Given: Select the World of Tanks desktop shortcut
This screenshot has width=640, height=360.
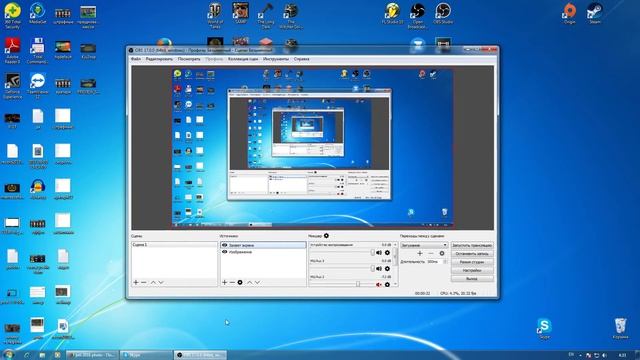Looking at the screenshot, I should pyautogui.click(x=215, y=16).
